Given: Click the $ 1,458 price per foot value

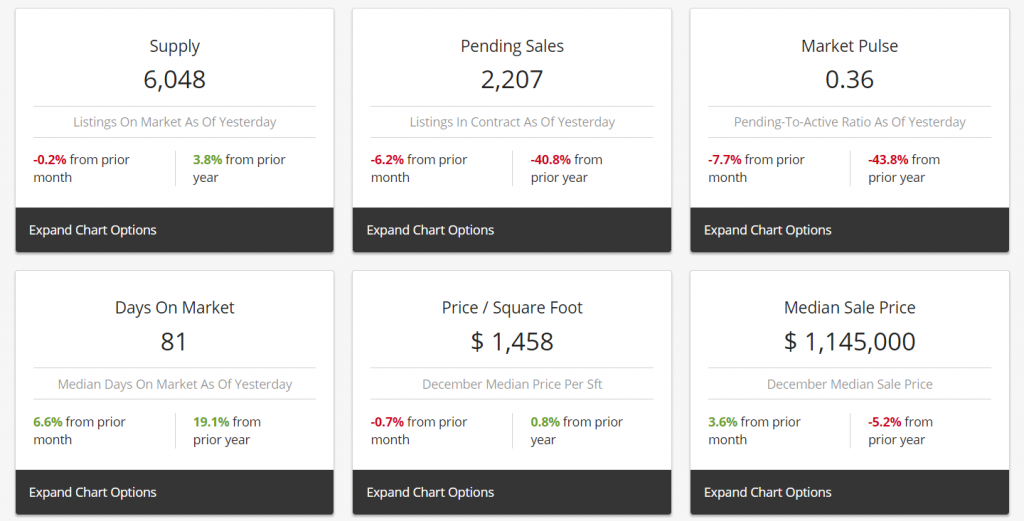Looking at the screenshot, I should [x=512, y=342].
